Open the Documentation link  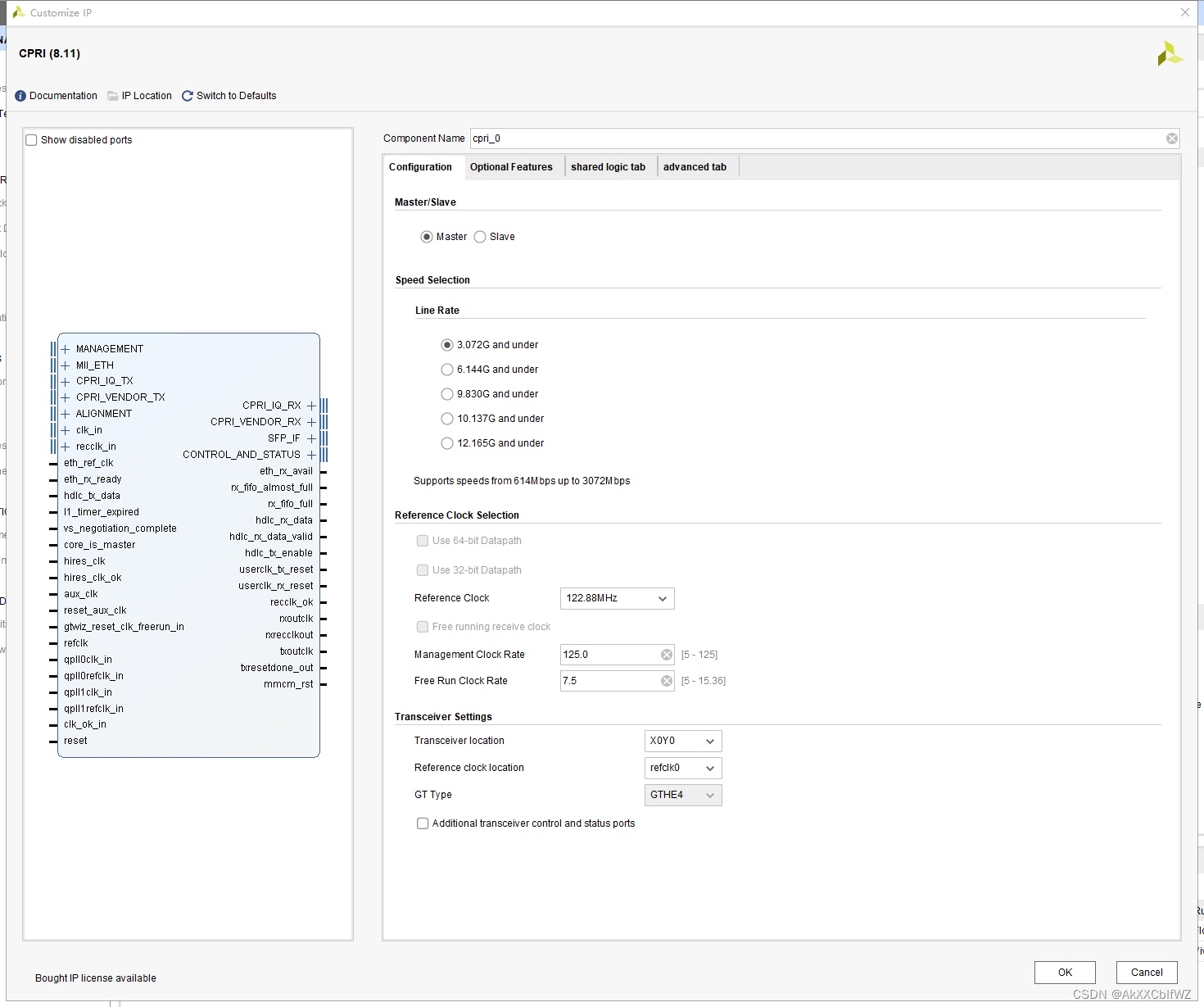(63, 96)
